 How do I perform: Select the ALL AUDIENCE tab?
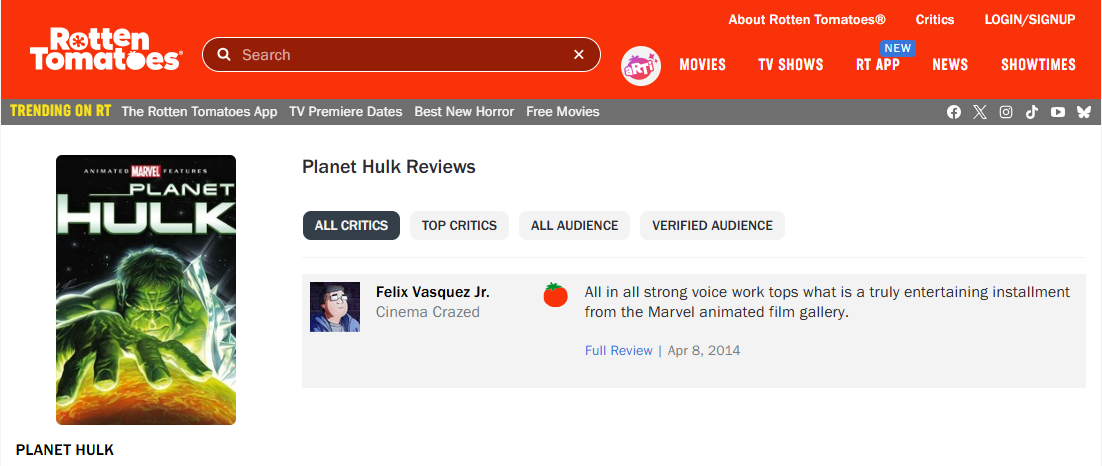pos(574,226)
